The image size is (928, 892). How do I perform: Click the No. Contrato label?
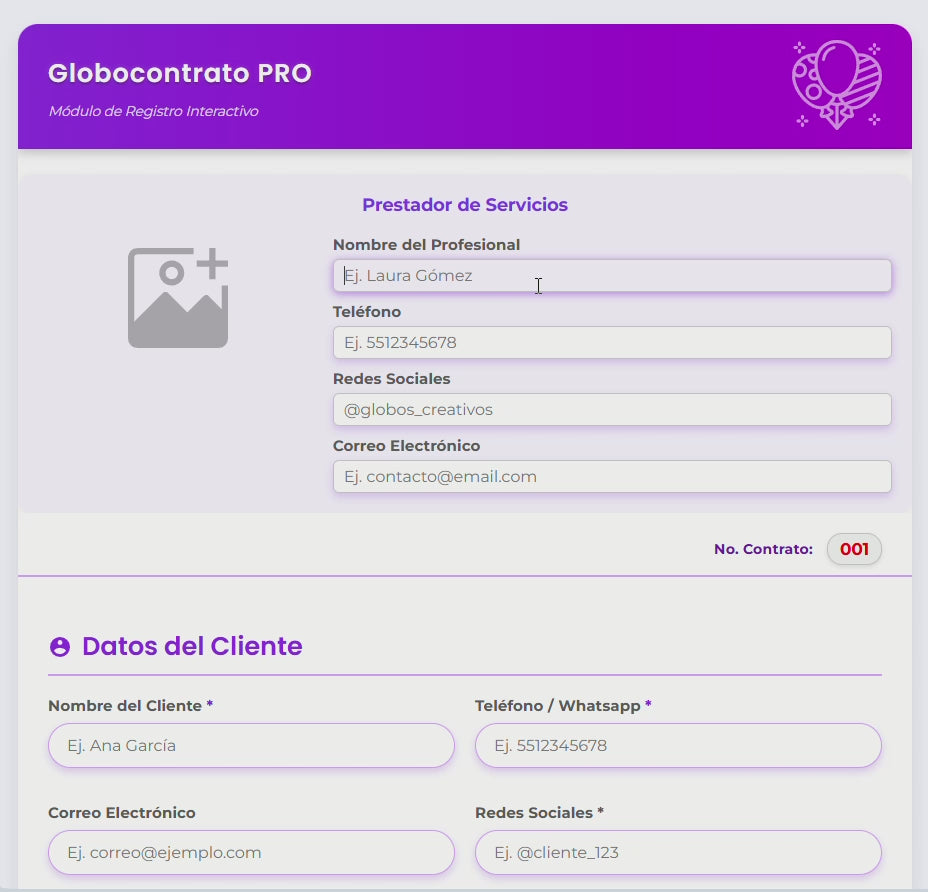[763, 548]
